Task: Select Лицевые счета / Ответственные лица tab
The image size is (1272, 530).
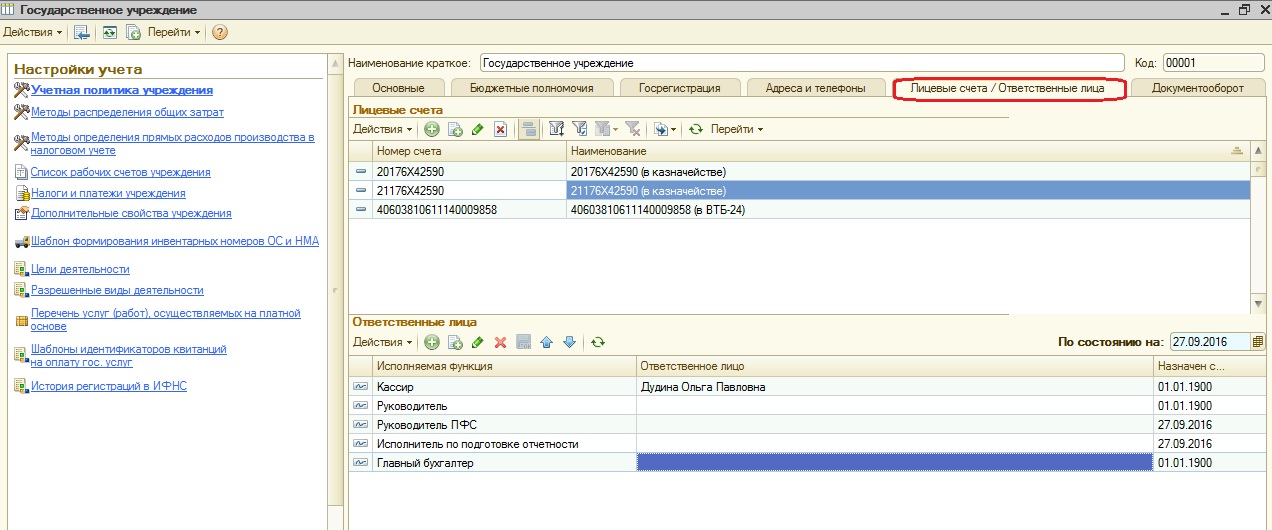Action: pos(1008,88)
